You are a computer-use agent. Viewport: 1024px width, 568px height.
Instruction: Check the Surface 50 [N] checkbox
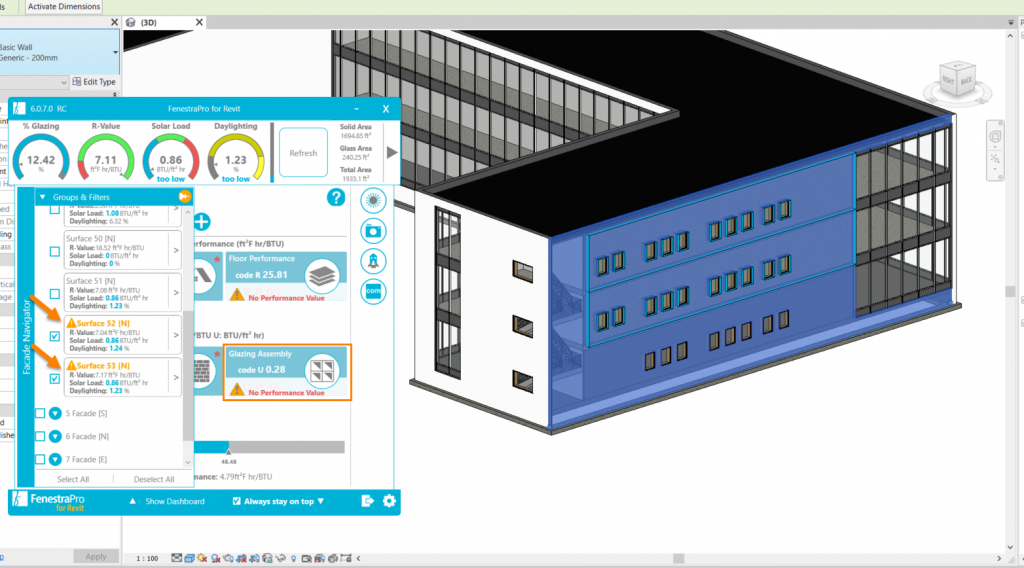pos(55,251)
